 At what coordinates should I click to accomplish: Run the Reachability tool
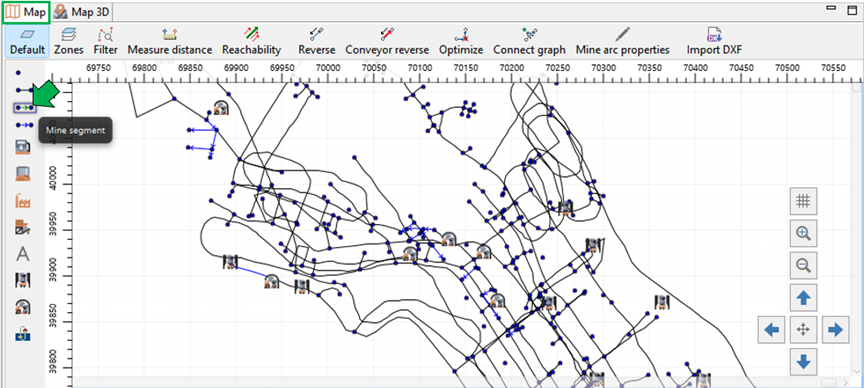coord(251,42)
